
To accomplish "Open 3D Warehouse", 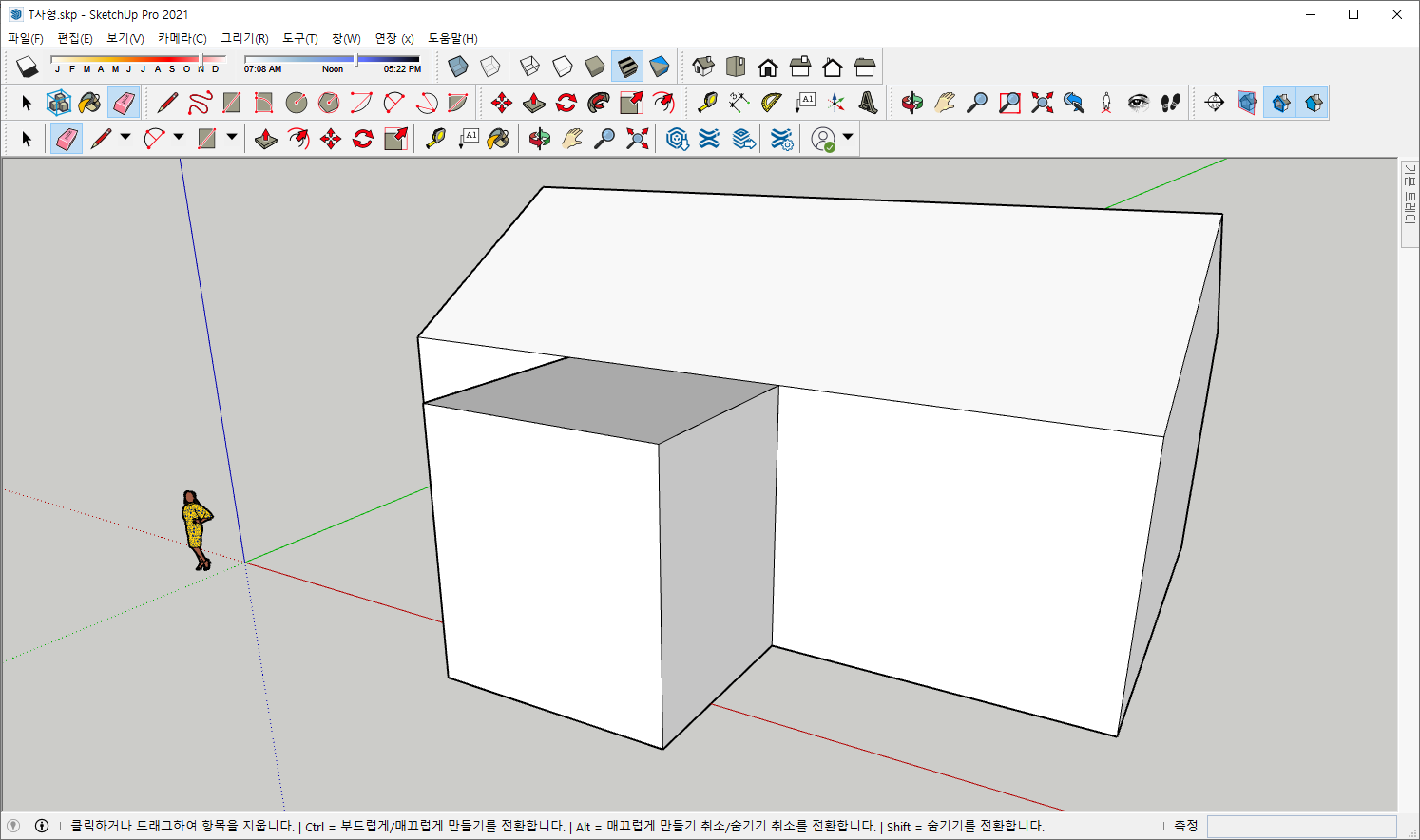I will tap(677, 139).
